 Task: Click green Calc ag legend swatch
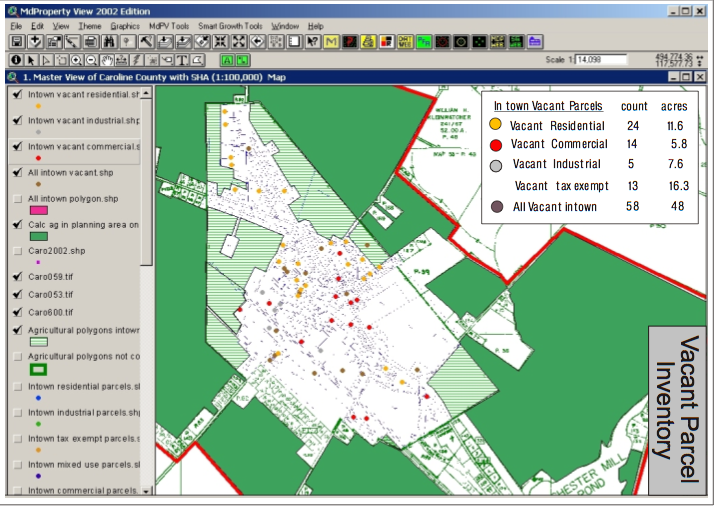(x=39, y=236)
